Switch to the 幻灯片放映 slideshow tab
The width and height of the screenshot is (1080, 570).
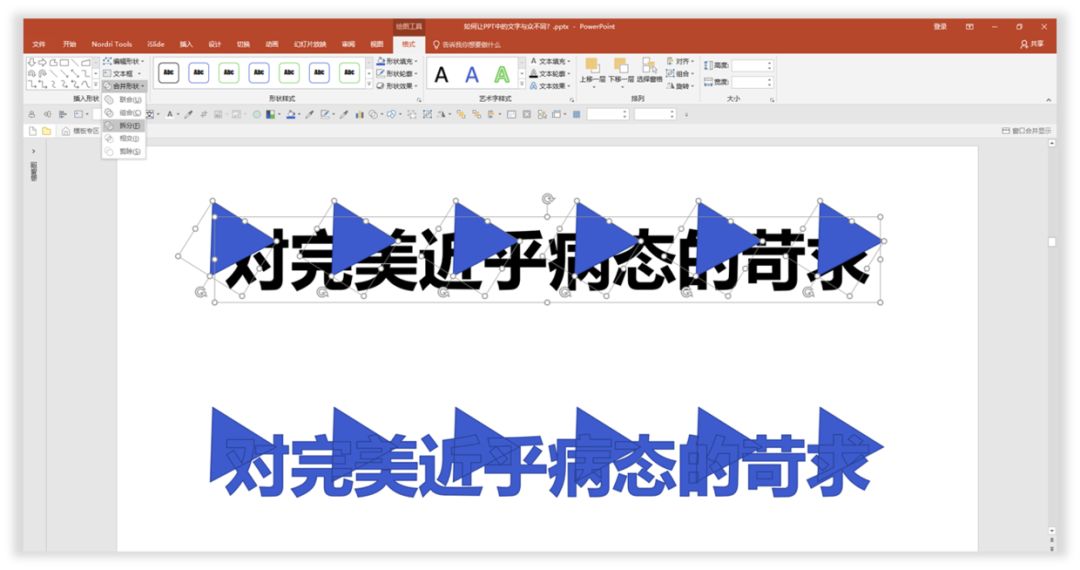coord(310,44)
